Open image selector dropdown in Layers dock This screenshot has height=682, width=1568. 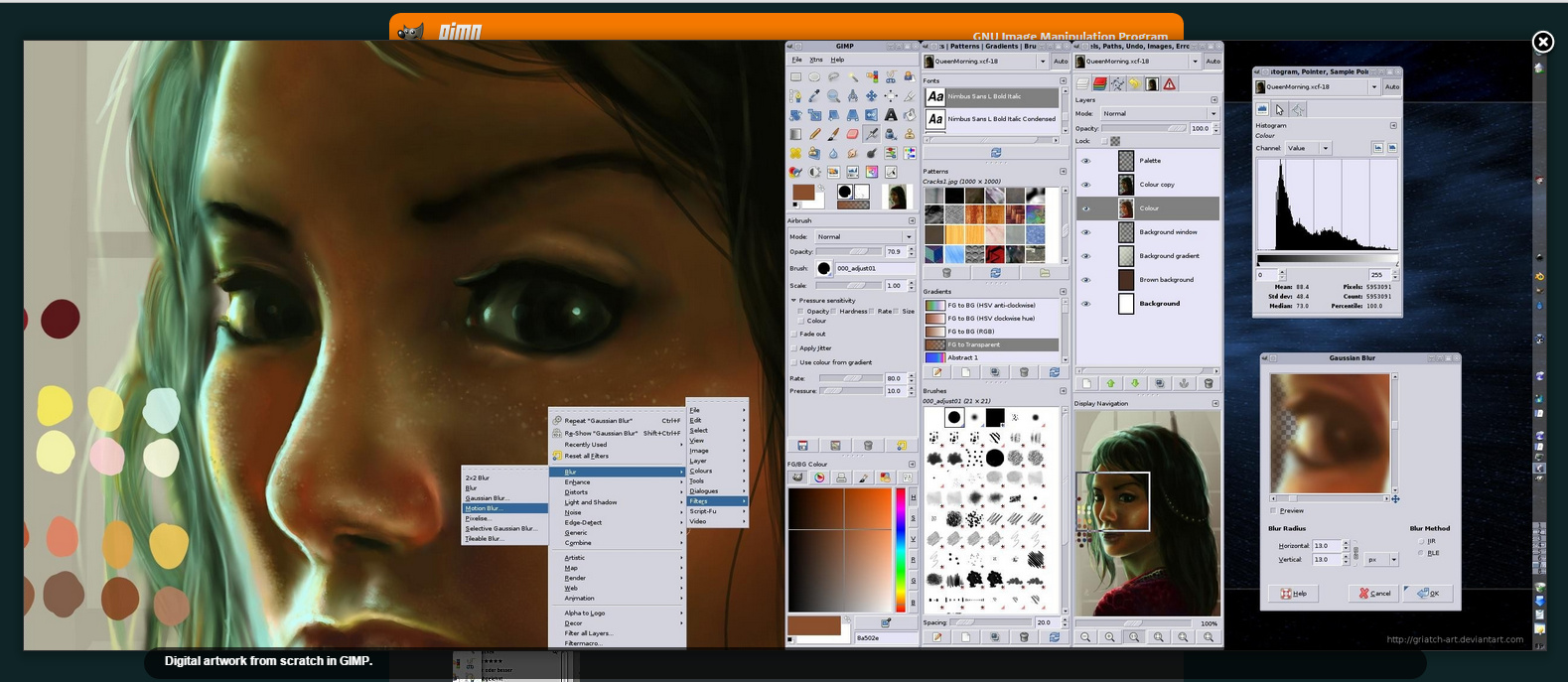(x=1139, y=62)
